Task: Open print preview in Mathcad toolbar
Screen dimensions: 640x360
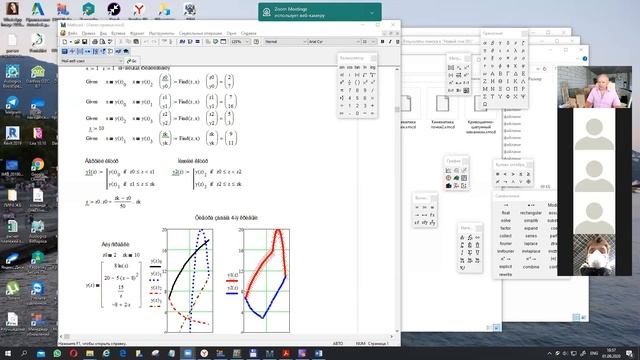Action: [102, 42]
